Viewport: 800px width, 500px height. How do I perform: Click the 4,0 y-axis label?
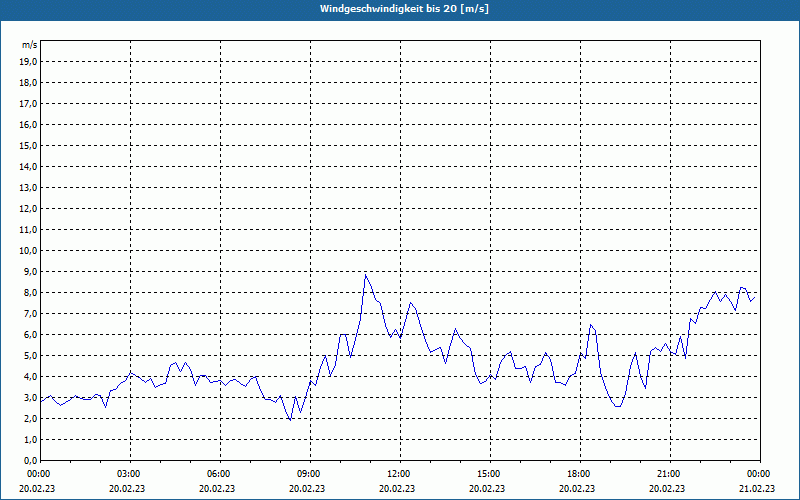(31, 377)
